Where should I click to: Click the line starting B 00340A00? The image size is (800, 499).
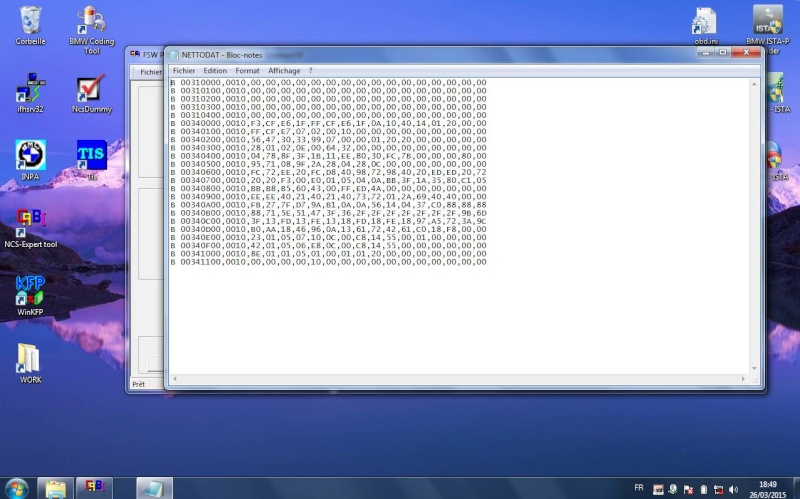point(329,205)
